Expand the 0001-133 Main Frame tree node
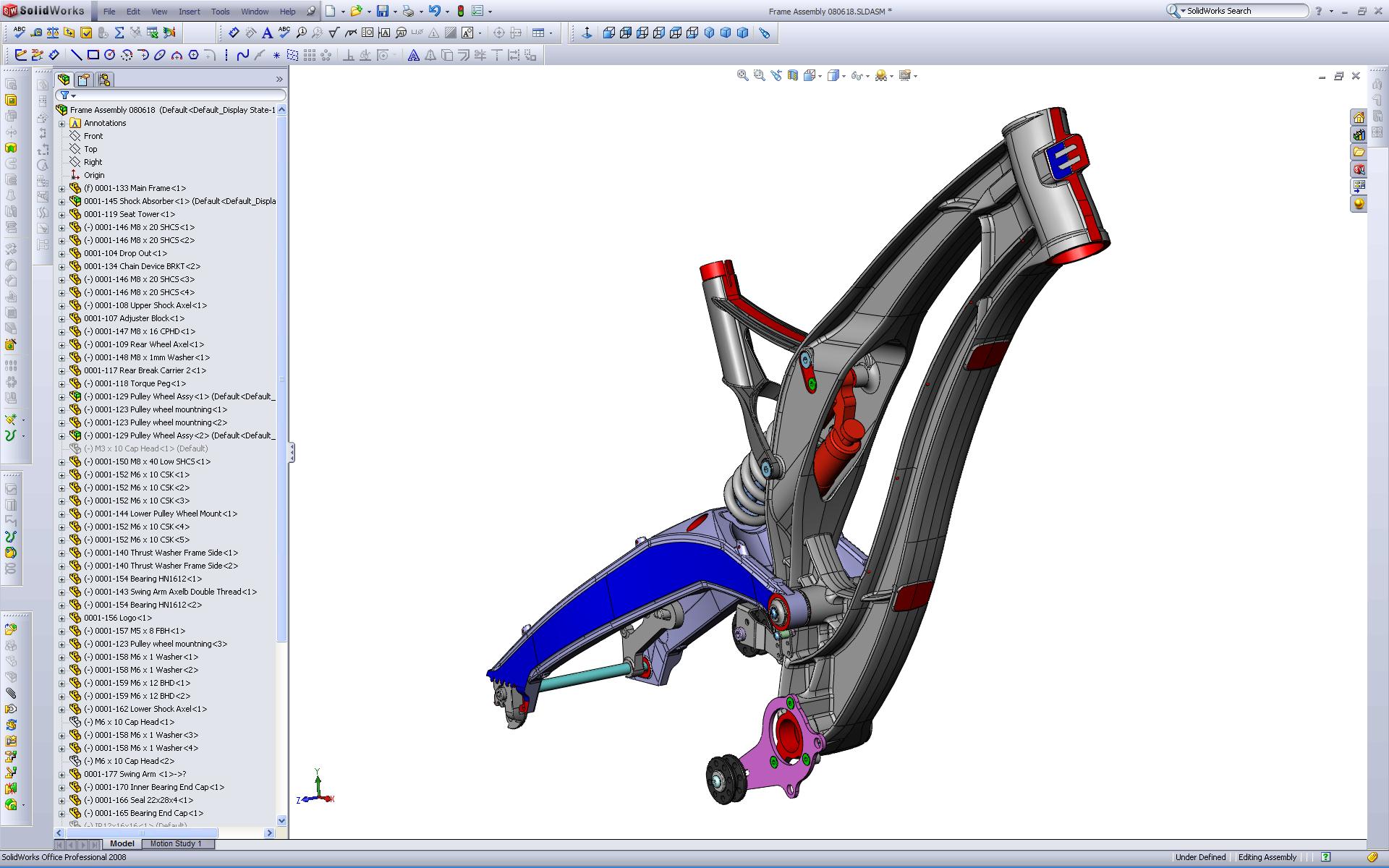 coord(62,189)
